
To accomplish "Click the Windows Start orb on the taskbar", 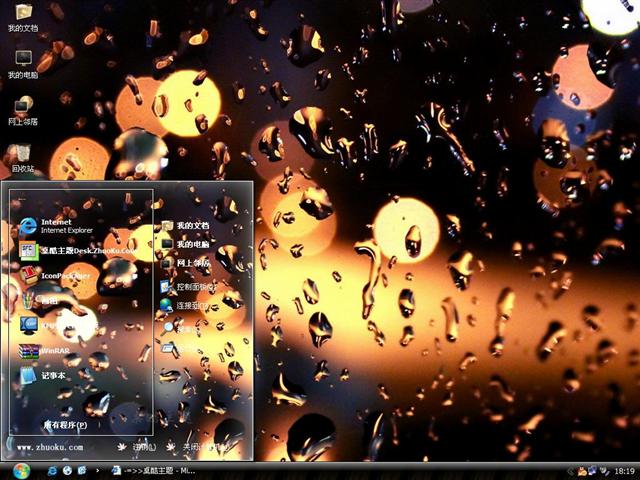I will (x=21, y=471).
